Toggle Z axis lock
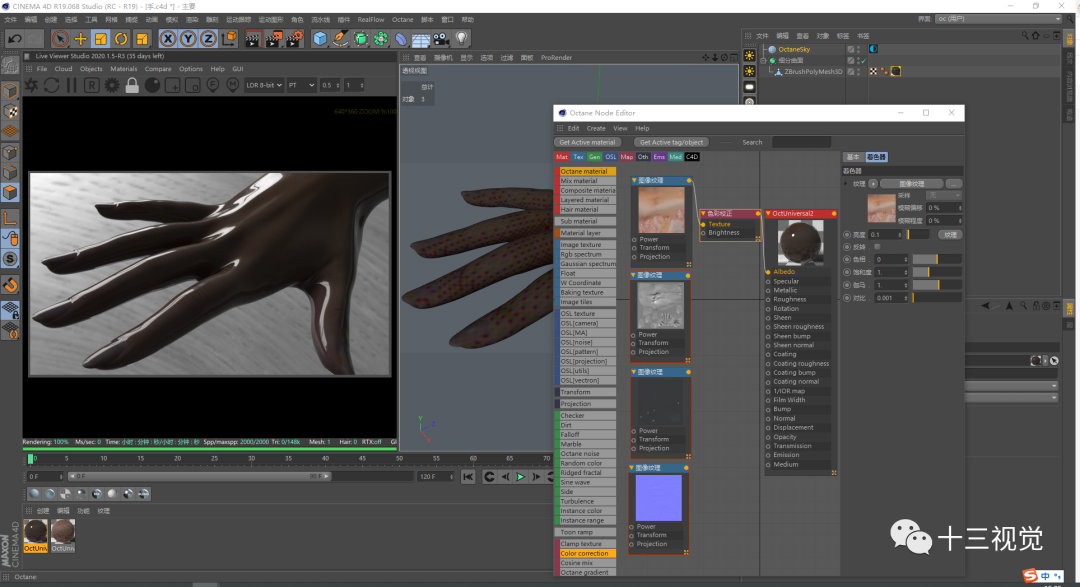 coord(208,39)
